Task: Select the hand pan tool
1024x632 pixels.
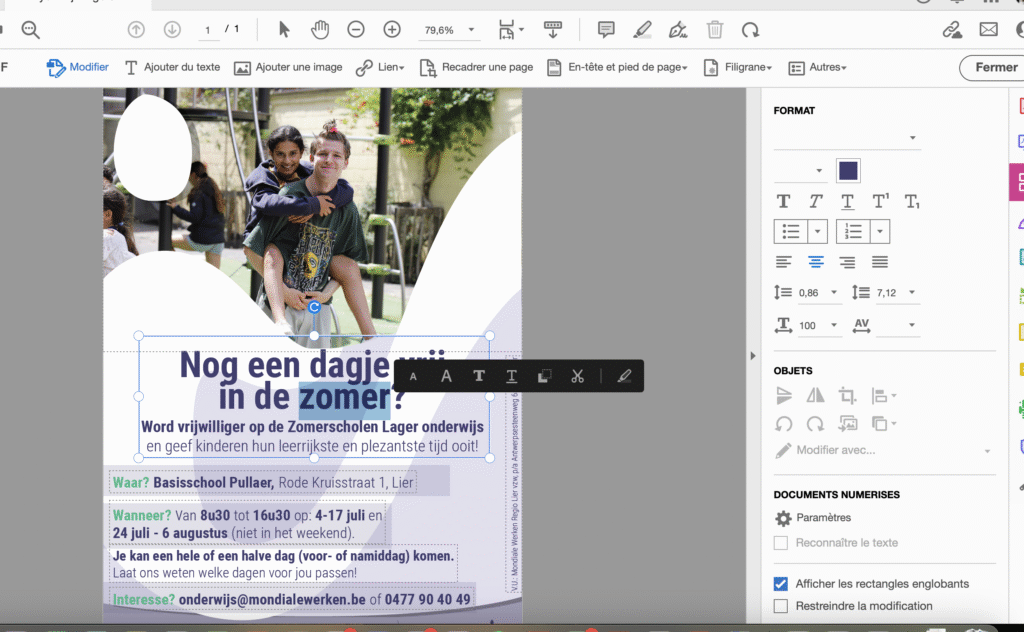Action: pos(320,30)
